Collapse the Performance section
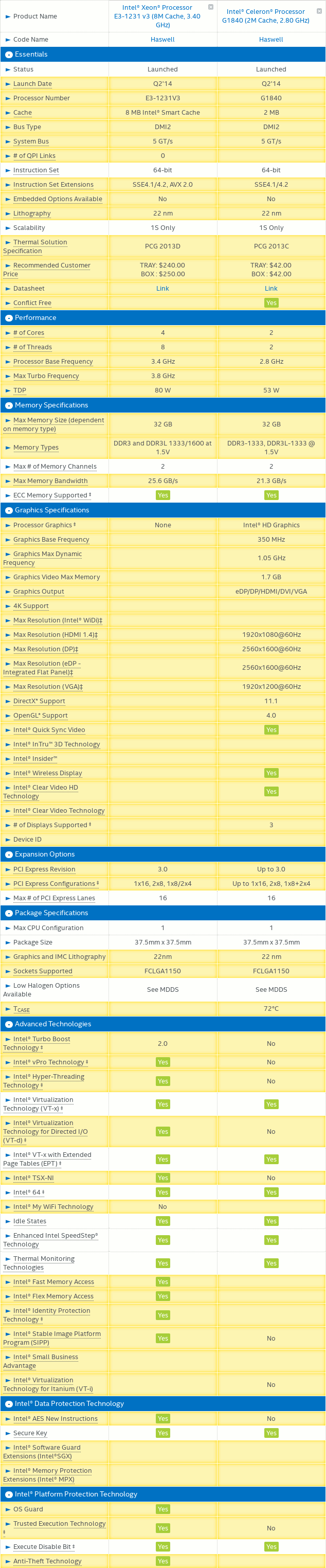This screenshot has height=1568, width=326. click(9, 318)
